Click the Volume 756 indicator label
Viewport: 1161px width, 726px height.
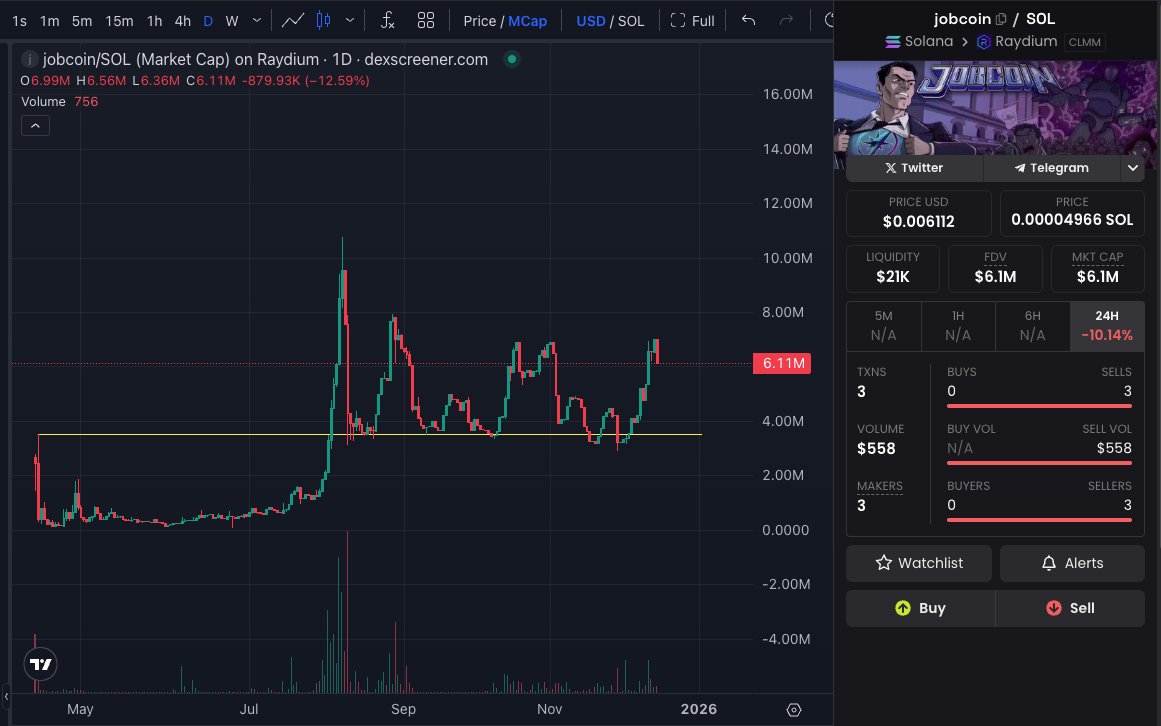[x=59, y=101]
